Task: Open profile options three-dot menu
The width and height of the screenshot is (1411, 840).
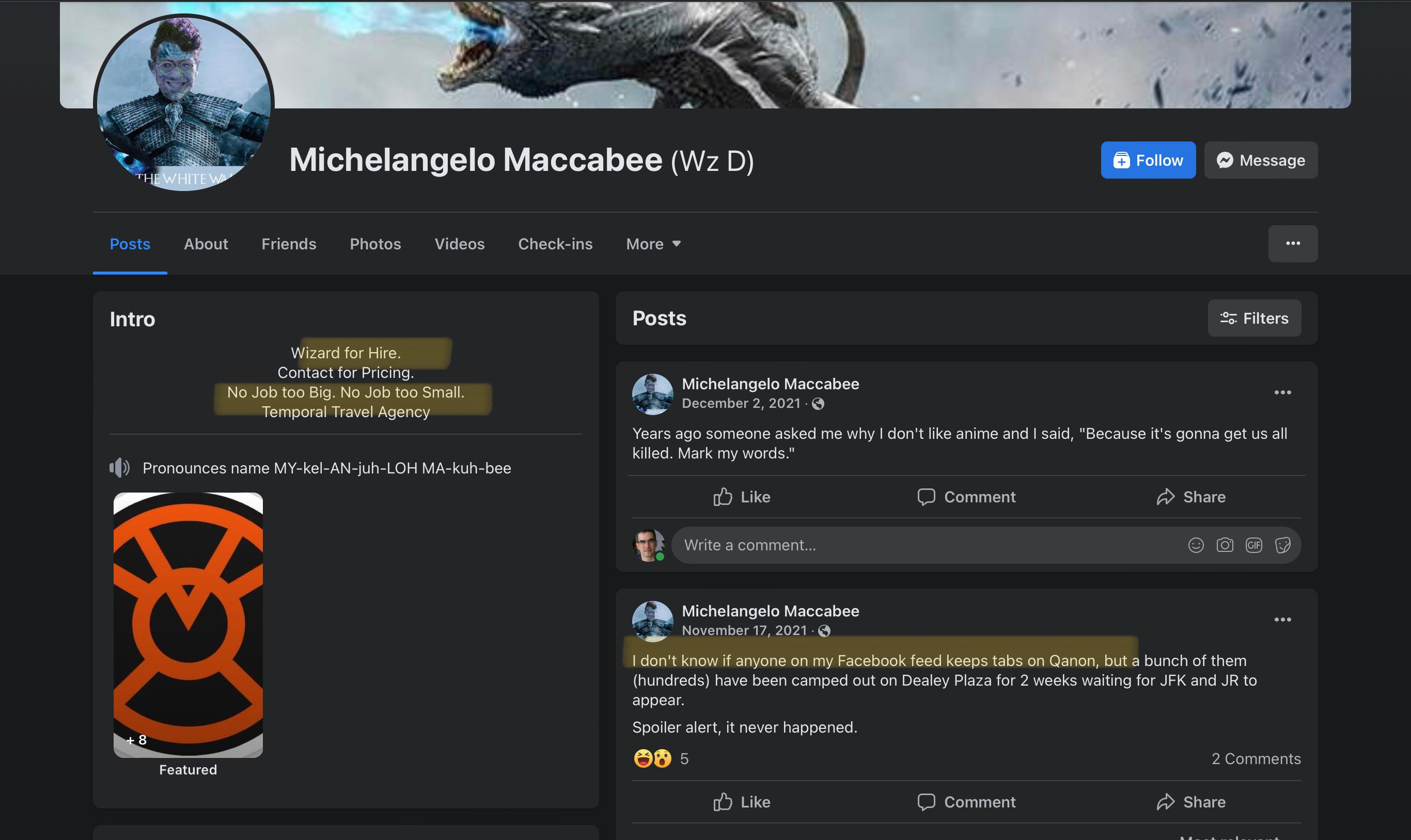Action: click(1293, 244)
